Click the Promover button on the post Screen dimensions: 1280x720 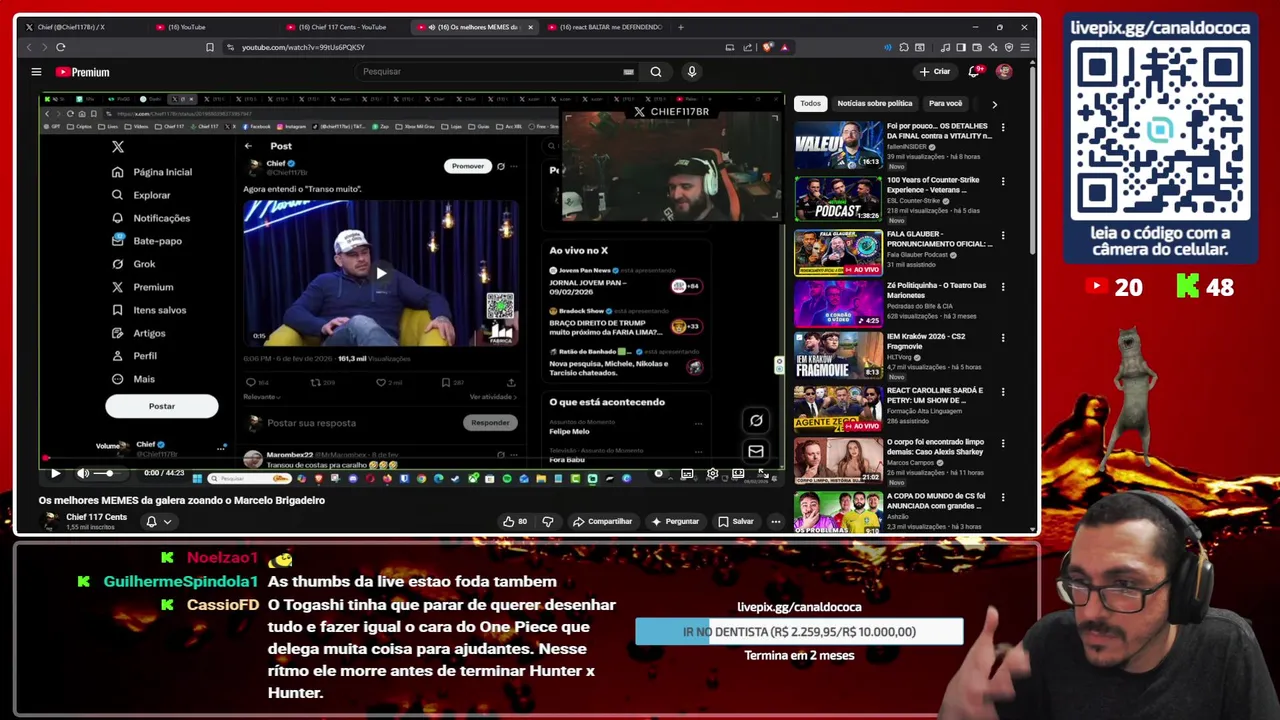[x=467, y=166]
